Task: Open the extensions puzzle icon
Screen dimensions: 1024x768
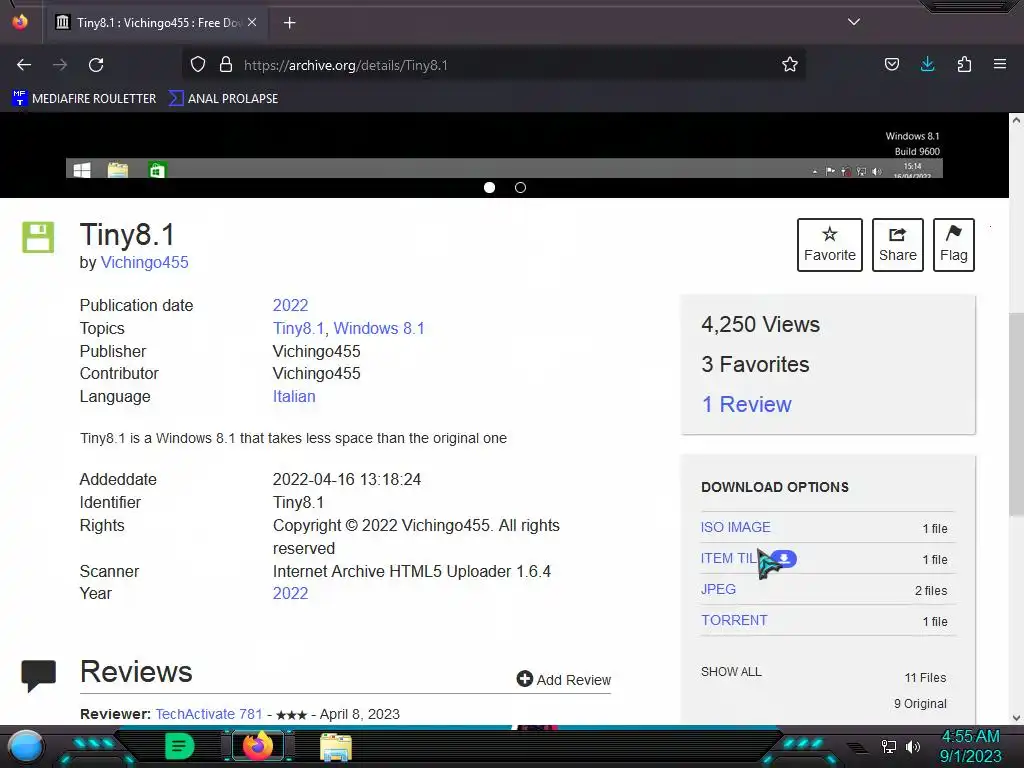Action: (x=964, y=64)
